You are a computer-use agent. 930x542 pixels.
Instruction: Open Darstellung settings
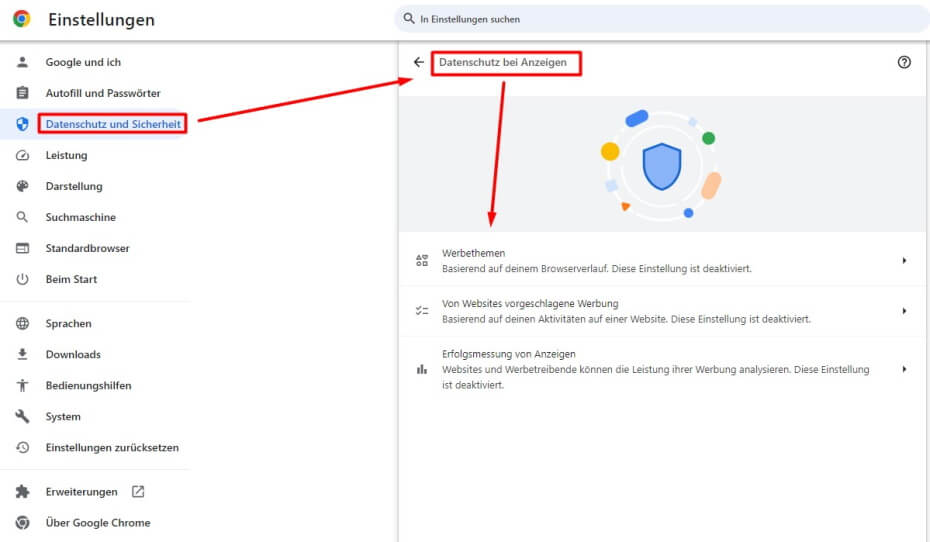[x=74, y=186]
